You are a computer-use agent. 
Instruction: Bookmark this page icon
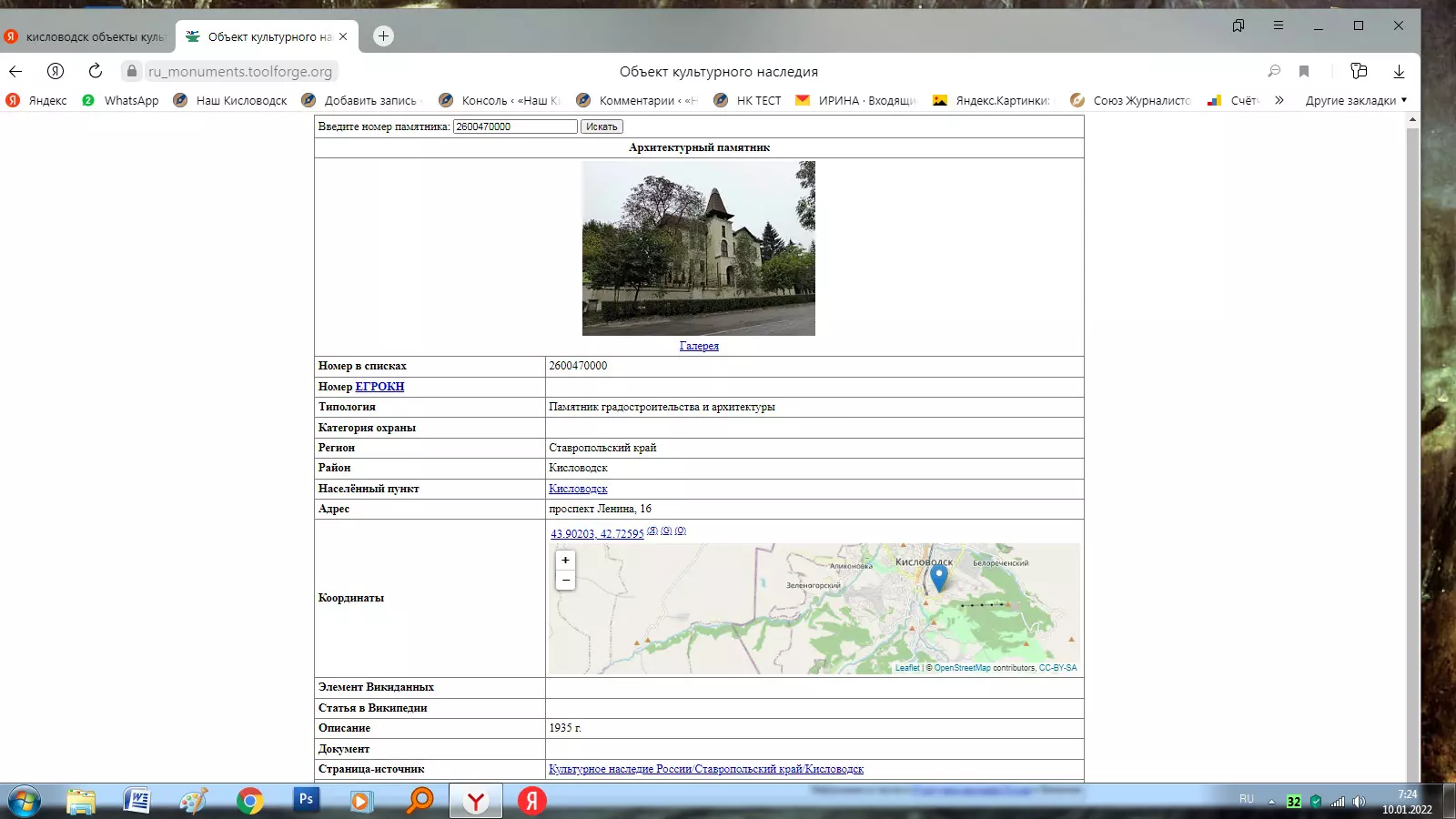pos(1304,71)
